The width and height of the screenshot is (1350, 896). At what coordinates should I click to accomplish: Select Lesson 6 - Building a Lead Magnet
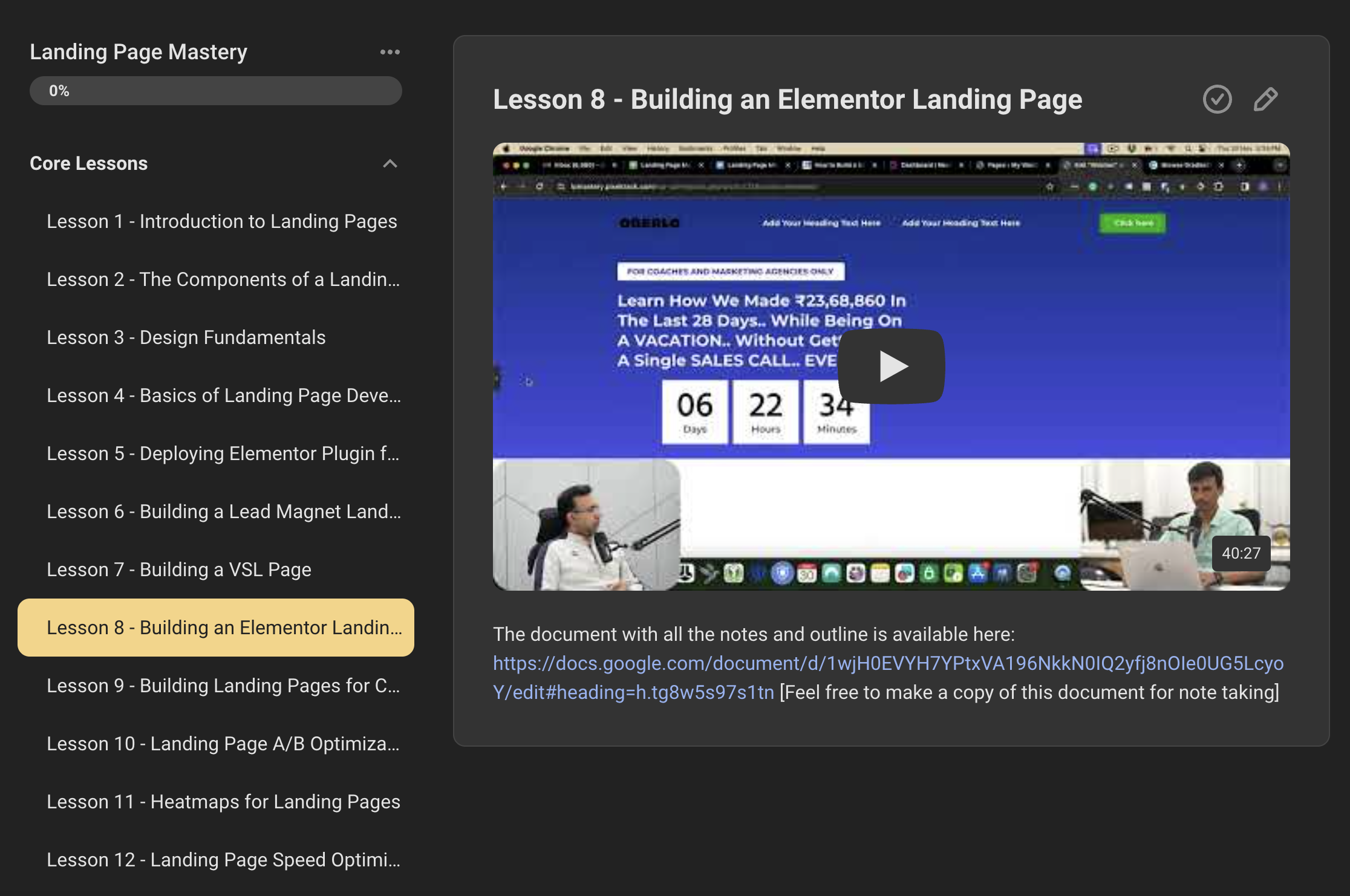(224, 511)
